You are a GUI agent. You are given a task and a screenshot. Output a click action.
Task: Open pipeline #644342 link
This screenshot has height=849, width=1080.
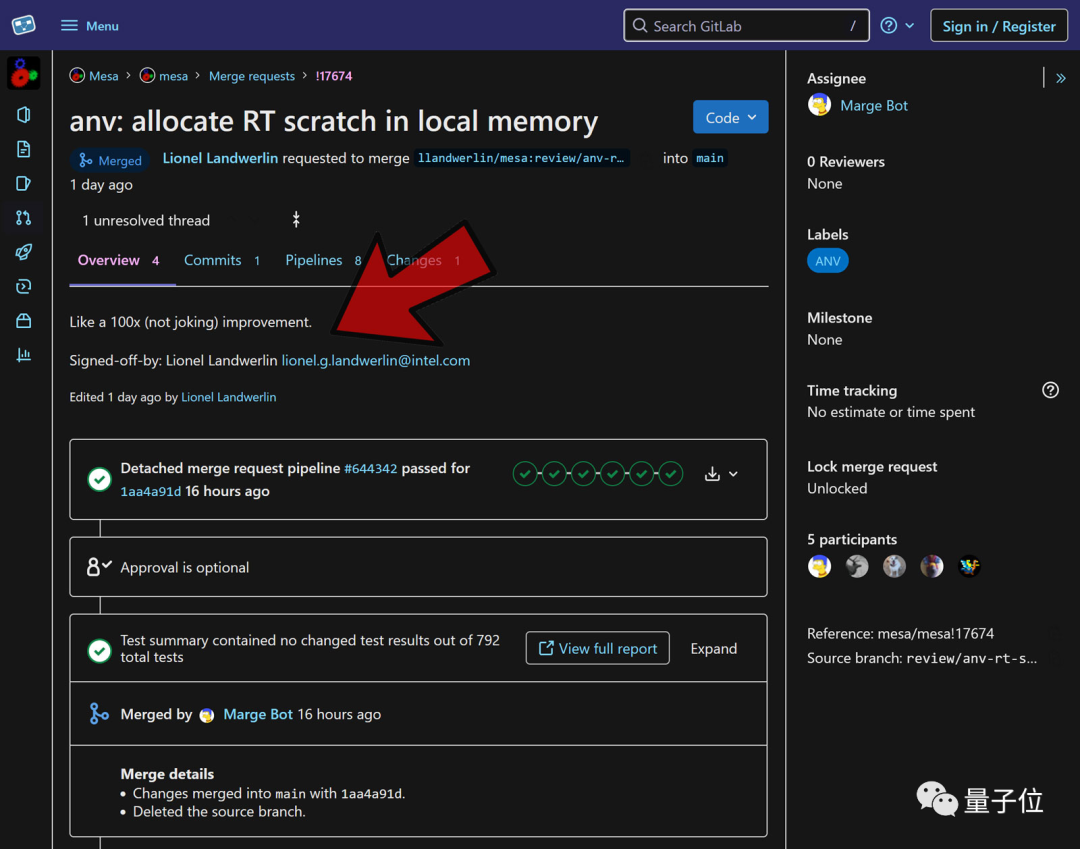pos(371,469)
